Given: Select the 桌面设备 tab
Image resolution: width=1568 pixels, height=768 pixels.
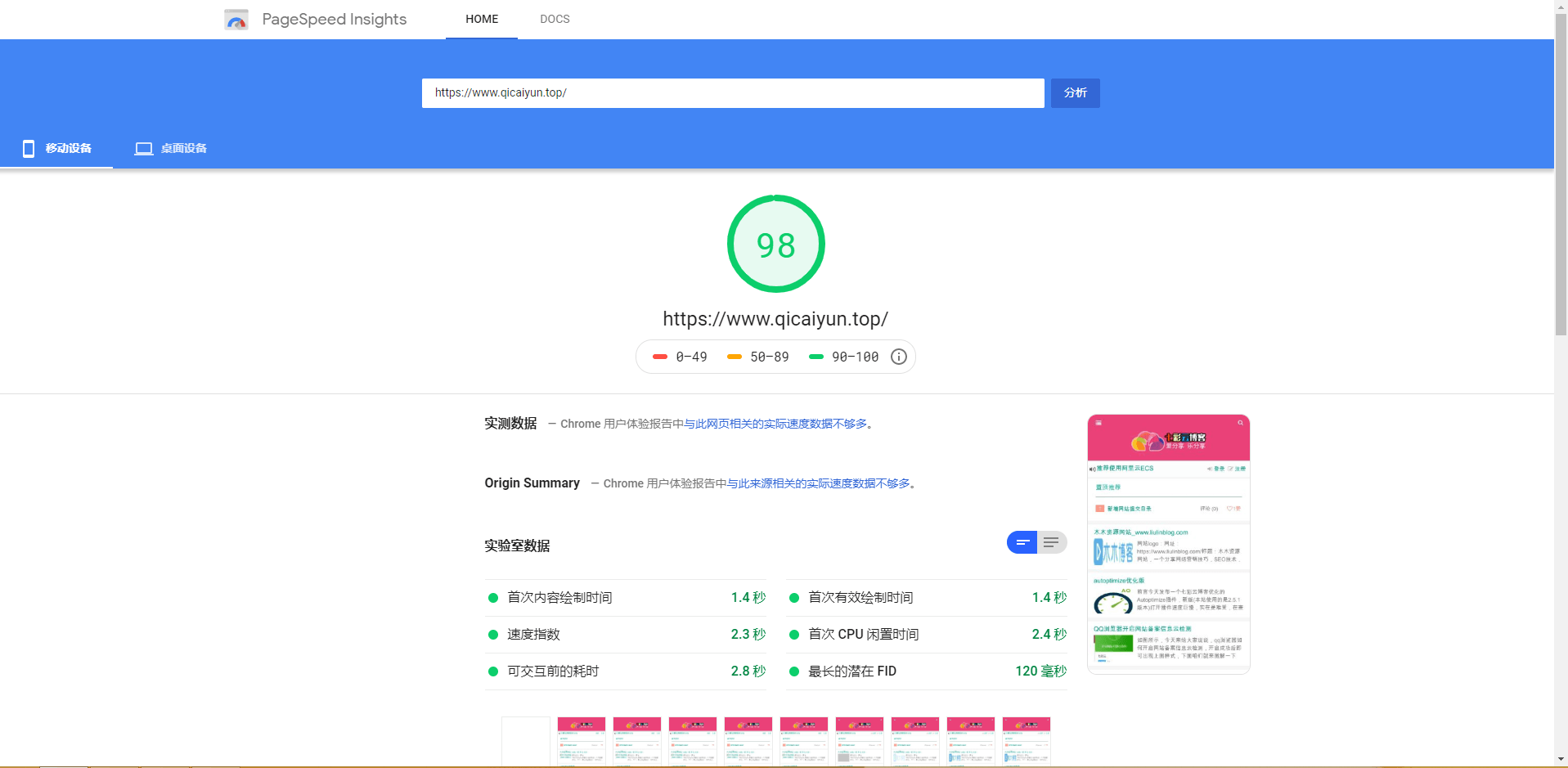Looking at the screenshot, I should coord(183,149).
